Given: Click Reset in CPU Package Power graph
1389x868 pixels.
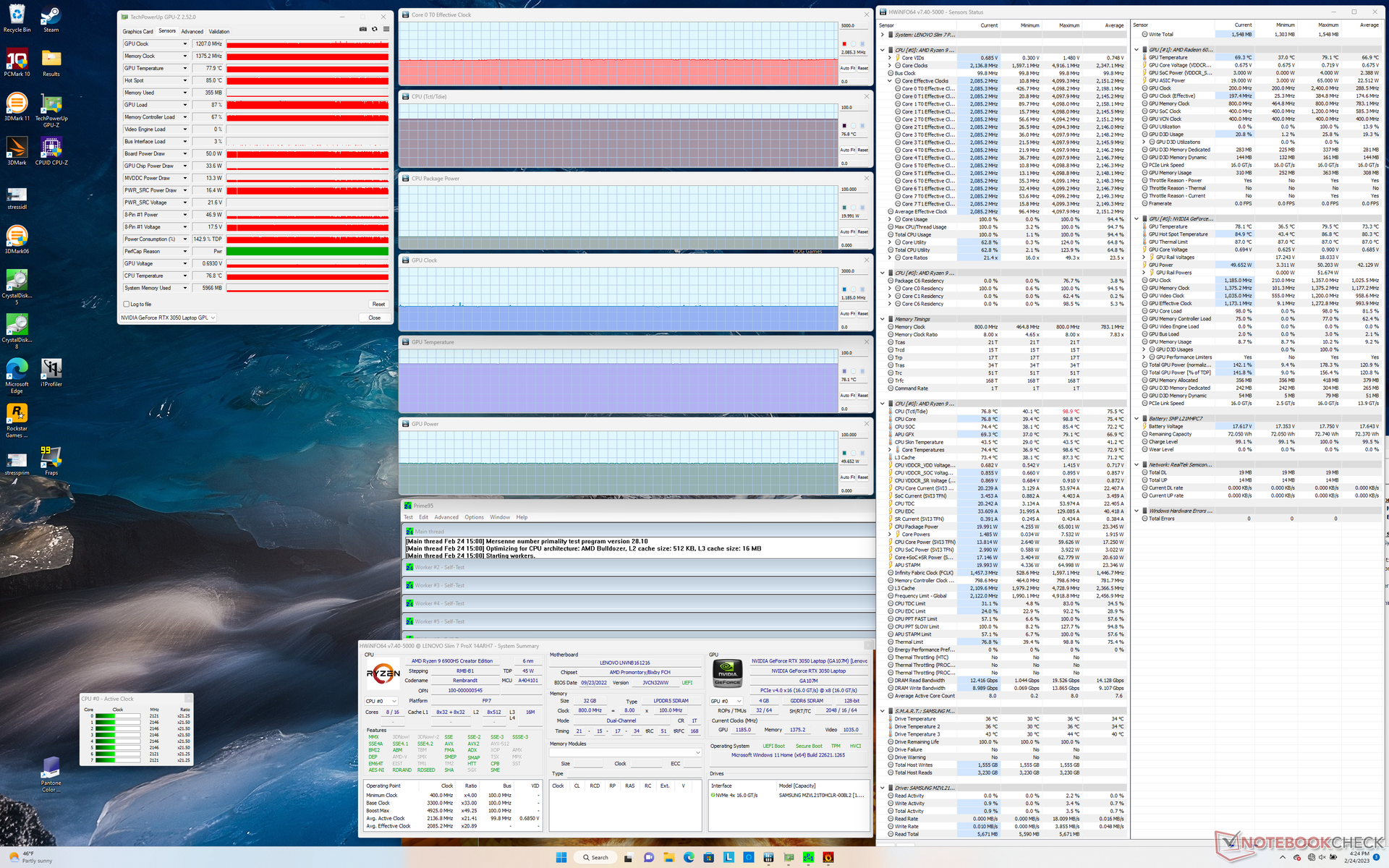Looking at the screenshot, I should tap(863, 232).
